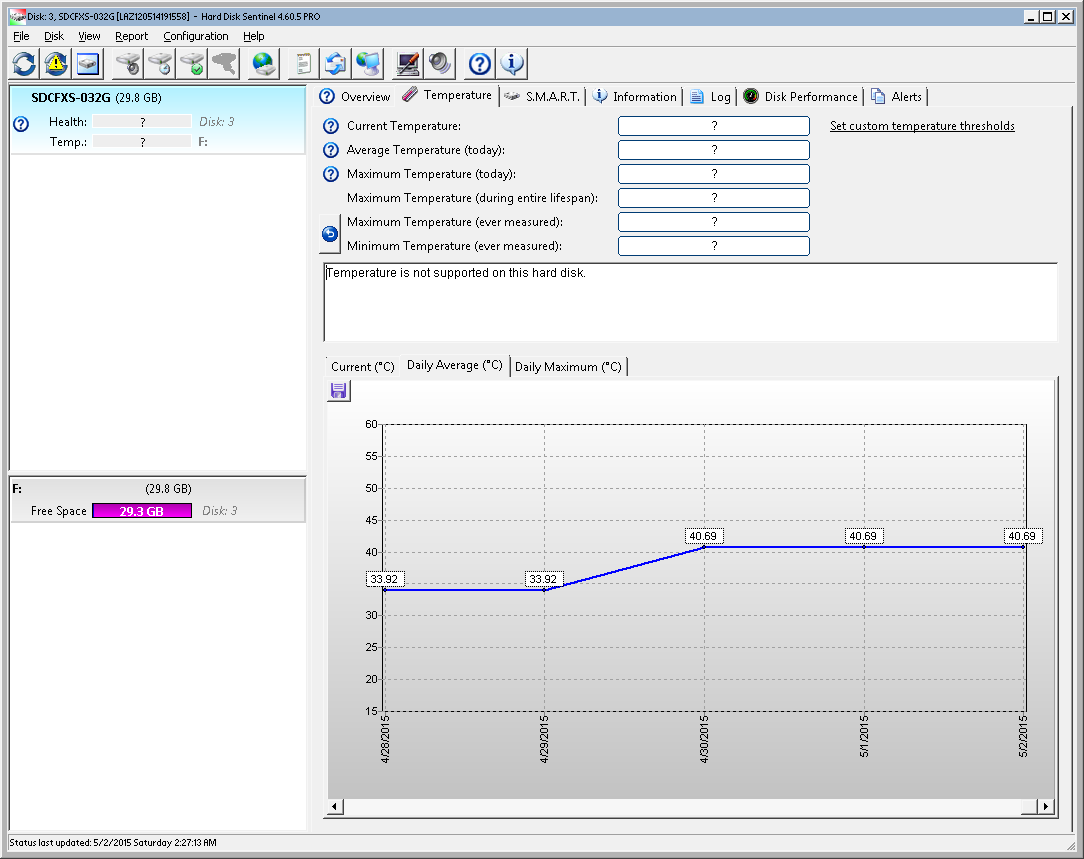Screen dimensions: 1084x859
Task: Open the Report menu
Action: point(131,36)
